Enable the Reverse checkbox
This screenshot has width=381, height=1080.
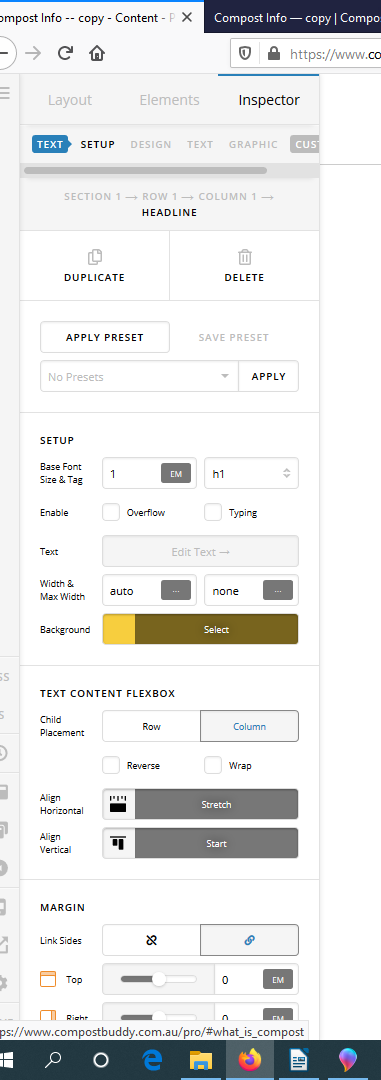click(x=111, y=765)
